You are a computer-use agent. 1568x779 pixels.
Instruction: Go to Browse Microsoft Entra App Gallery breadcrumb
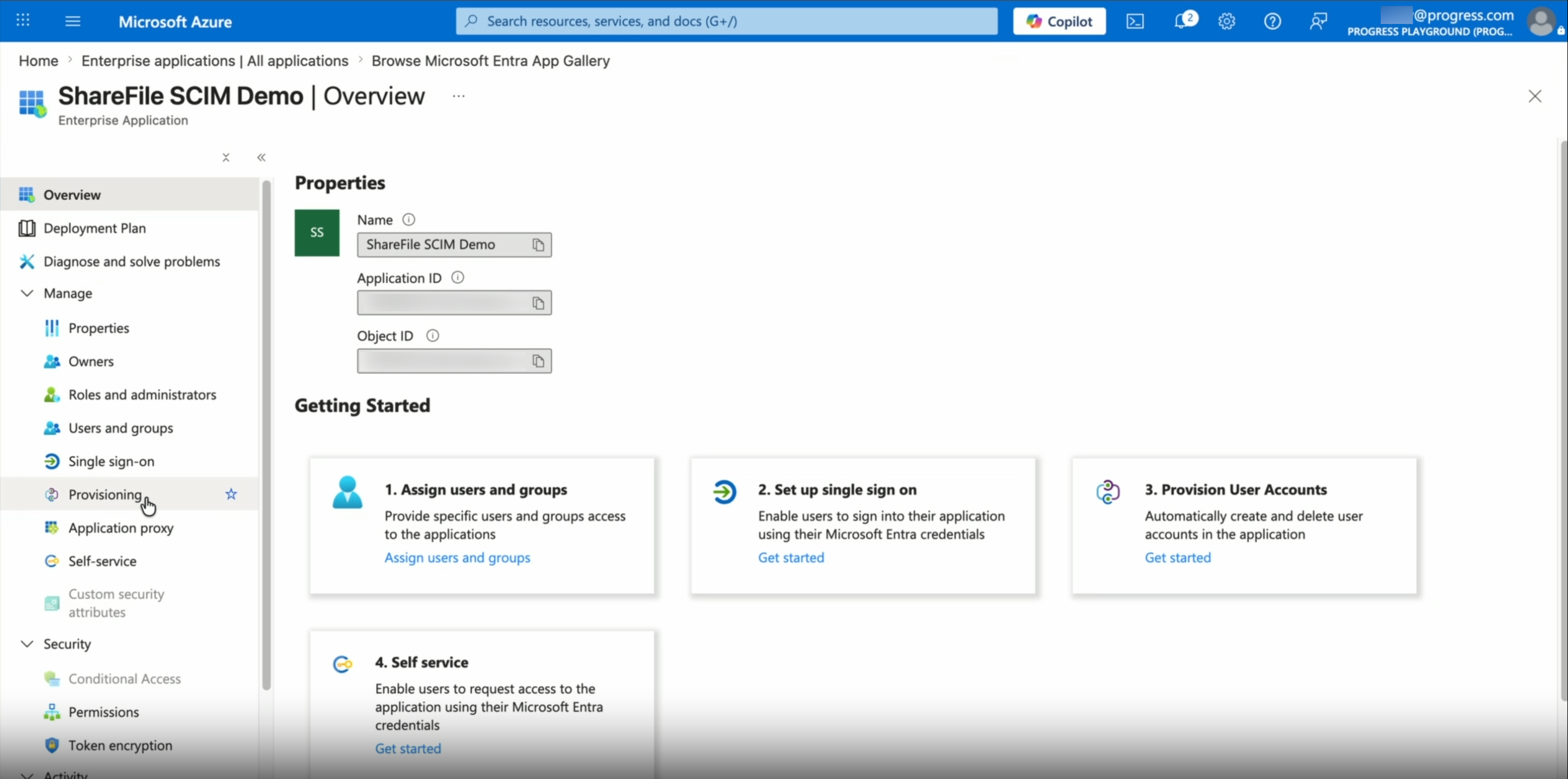tap(490, 61)
